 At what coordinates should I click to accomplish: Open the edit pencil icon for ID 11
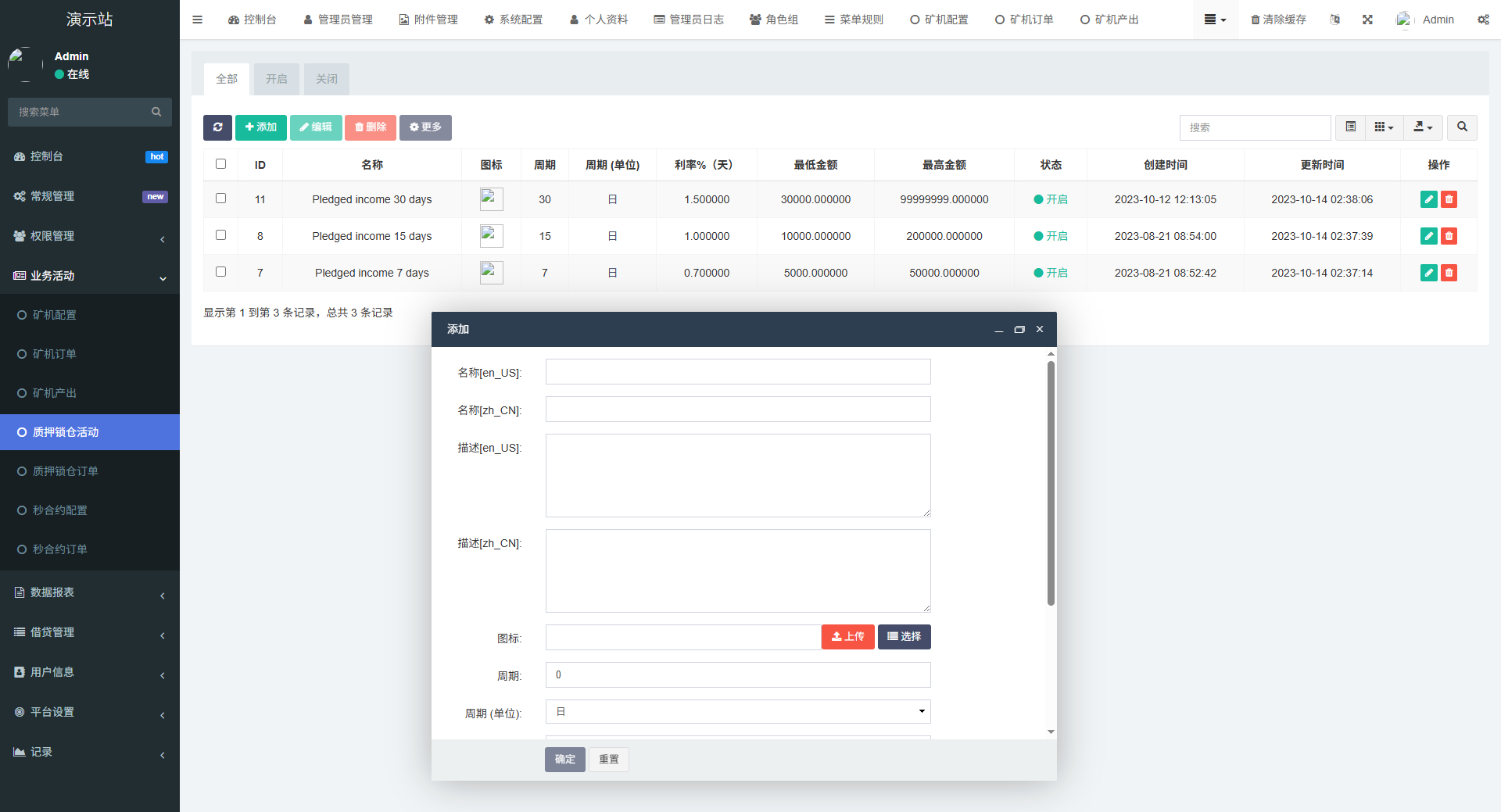(1428, 199)
